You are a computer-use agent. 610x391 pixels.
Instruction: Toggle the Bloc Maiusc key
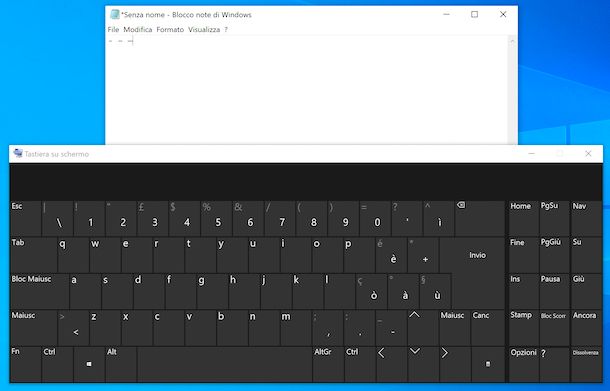pos(40,291)
